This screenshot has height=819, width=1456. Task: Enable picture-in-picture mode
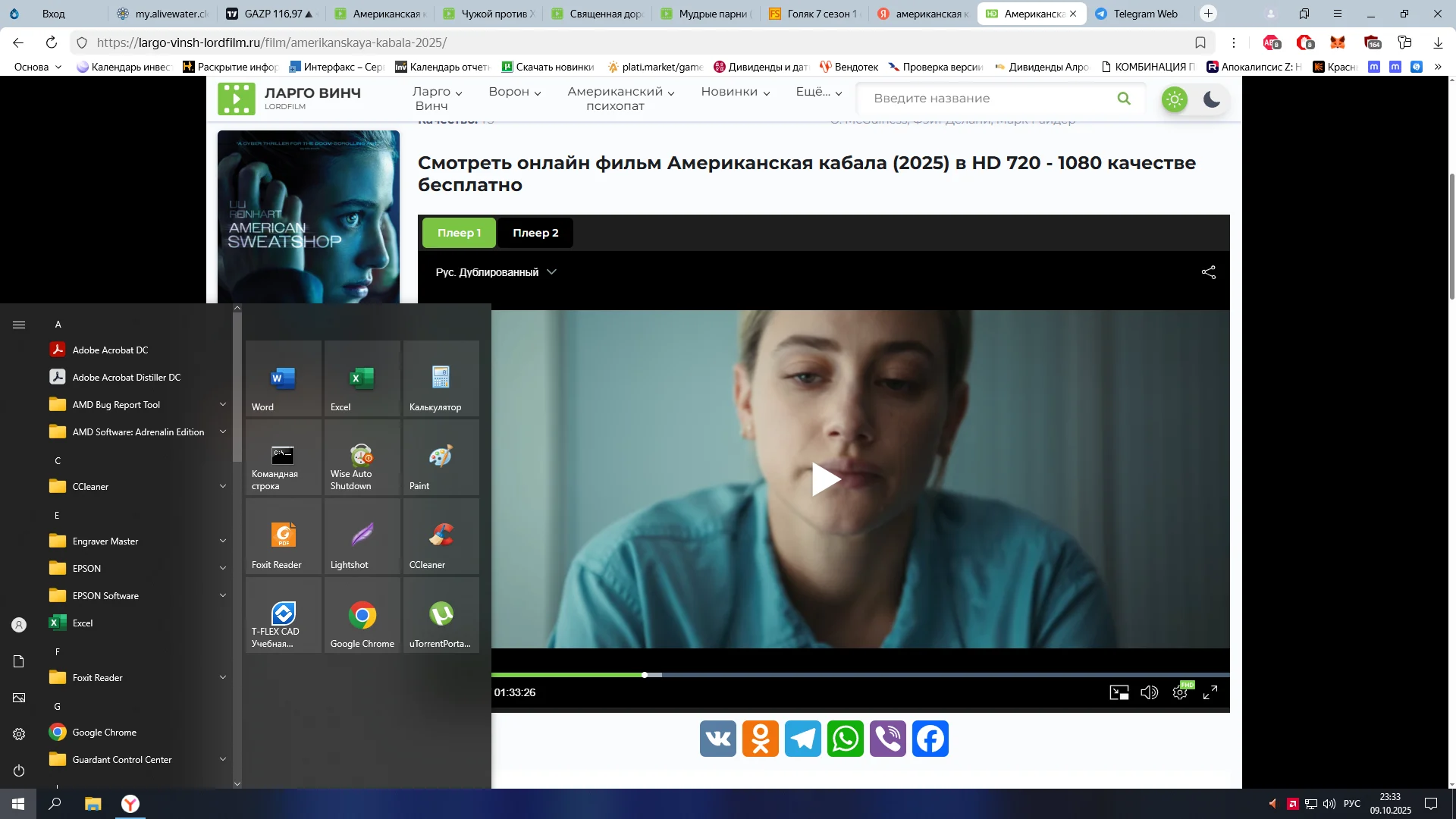[x=1119, y=692]
